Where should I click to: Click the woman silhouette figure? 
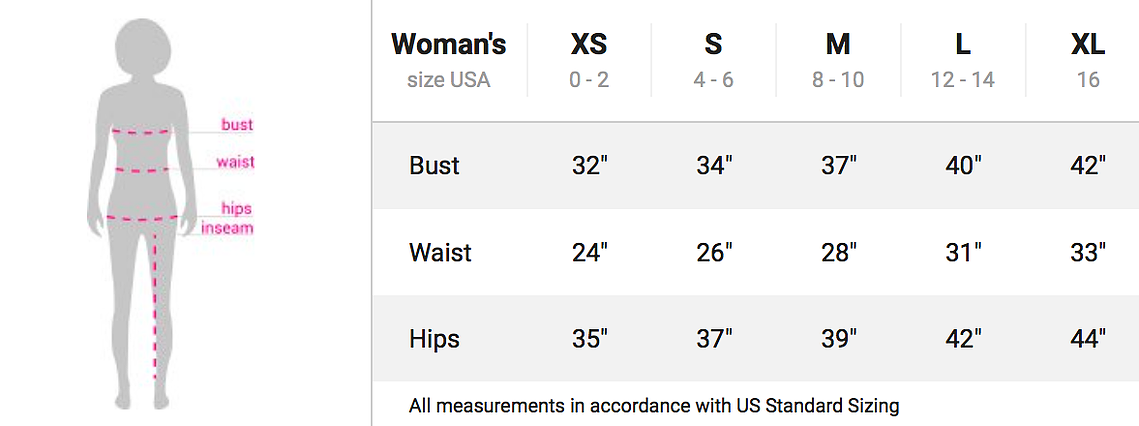(142, 214)
